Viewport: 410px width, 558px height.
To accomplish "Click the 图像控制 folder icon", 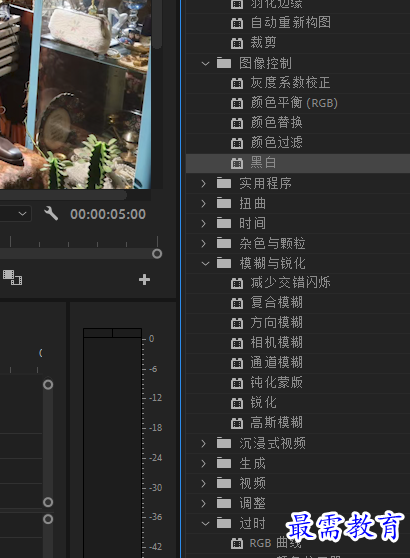I will click(224, 63).
